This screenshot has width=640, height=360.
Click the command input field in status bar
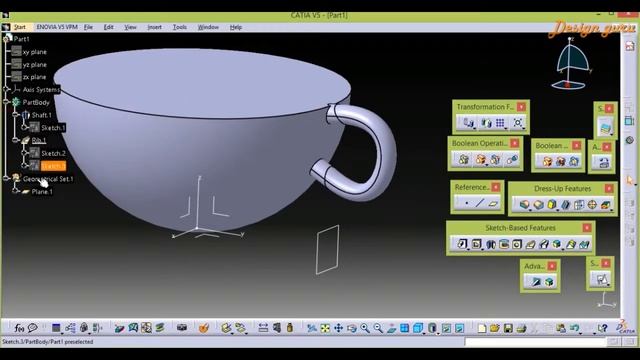[x=537, y=342]
